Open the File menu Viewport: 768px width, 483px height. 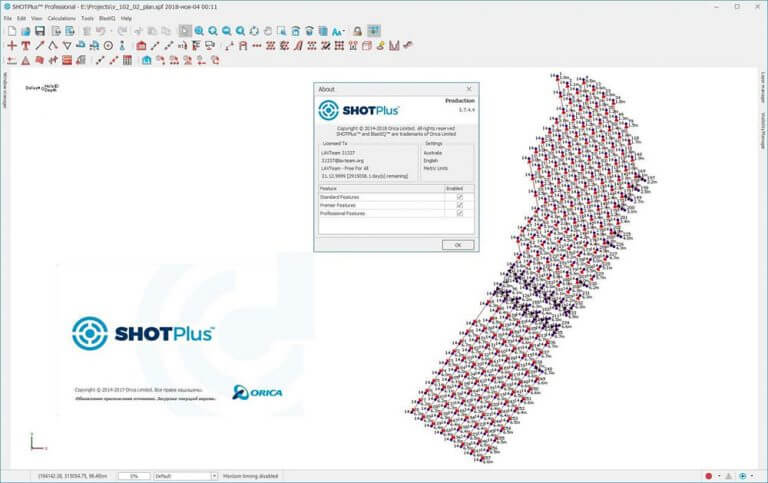point(8,18)
